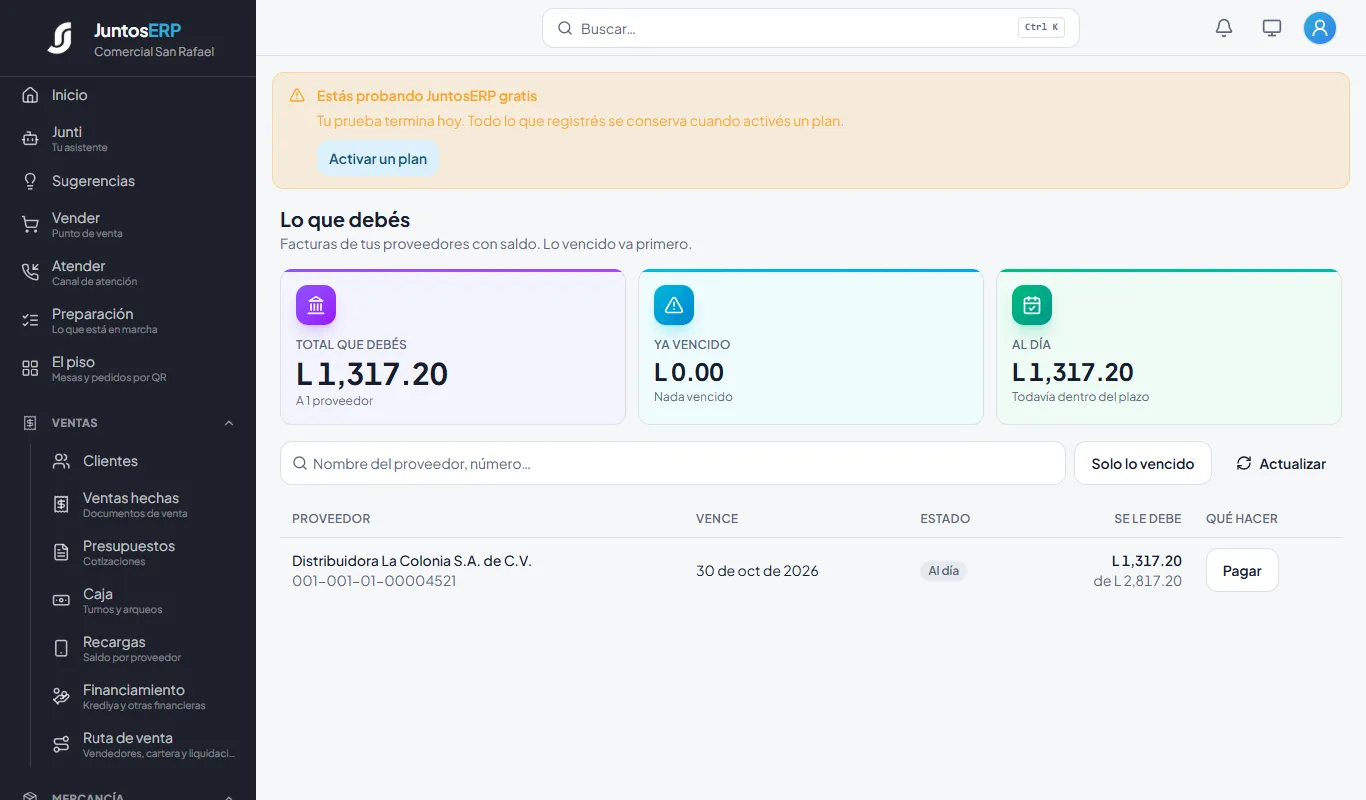Click the Junti assistant robot icon
This screenshot has height=800, width=1366.
pos(30,139)
